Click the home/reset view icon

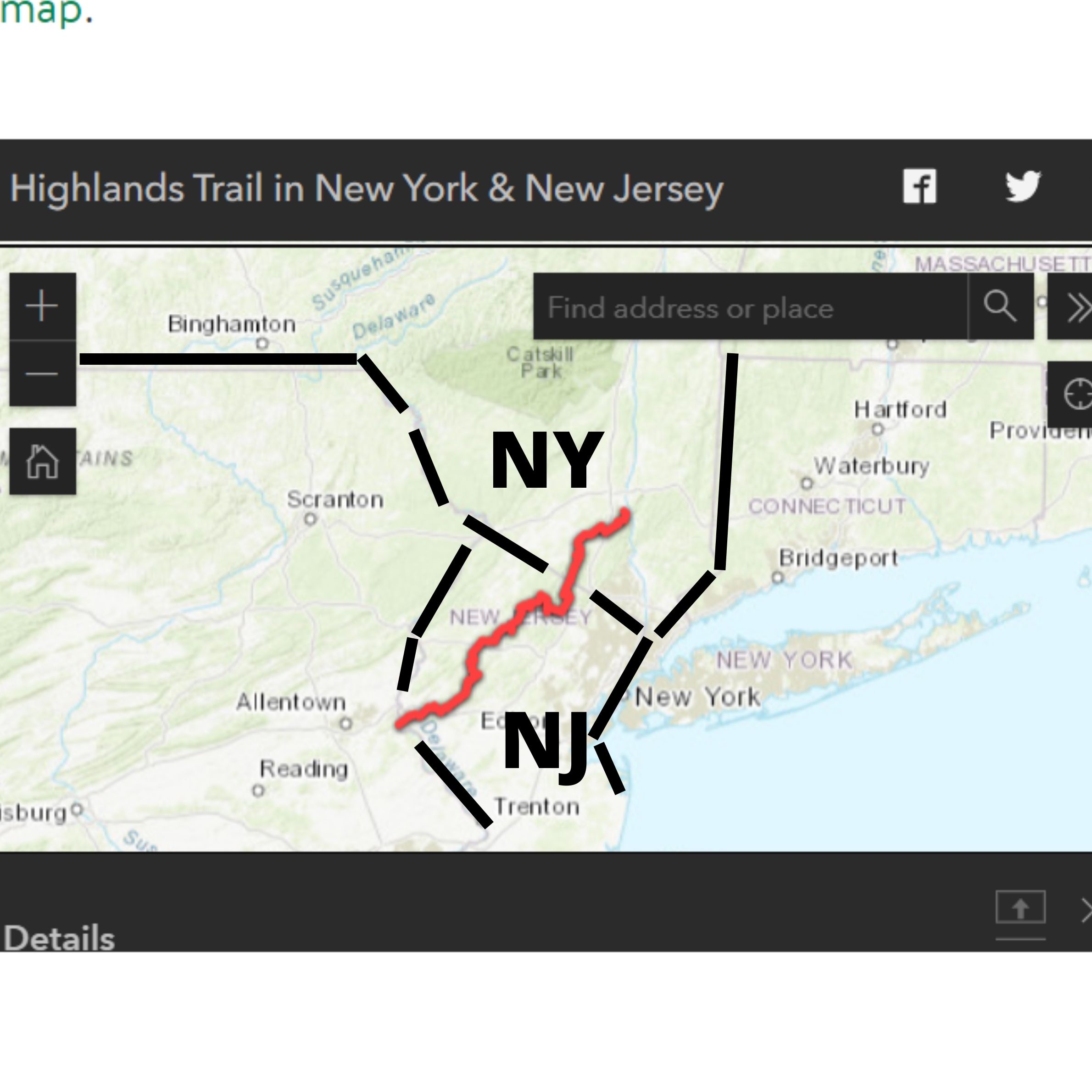click(x=40, y=462)
